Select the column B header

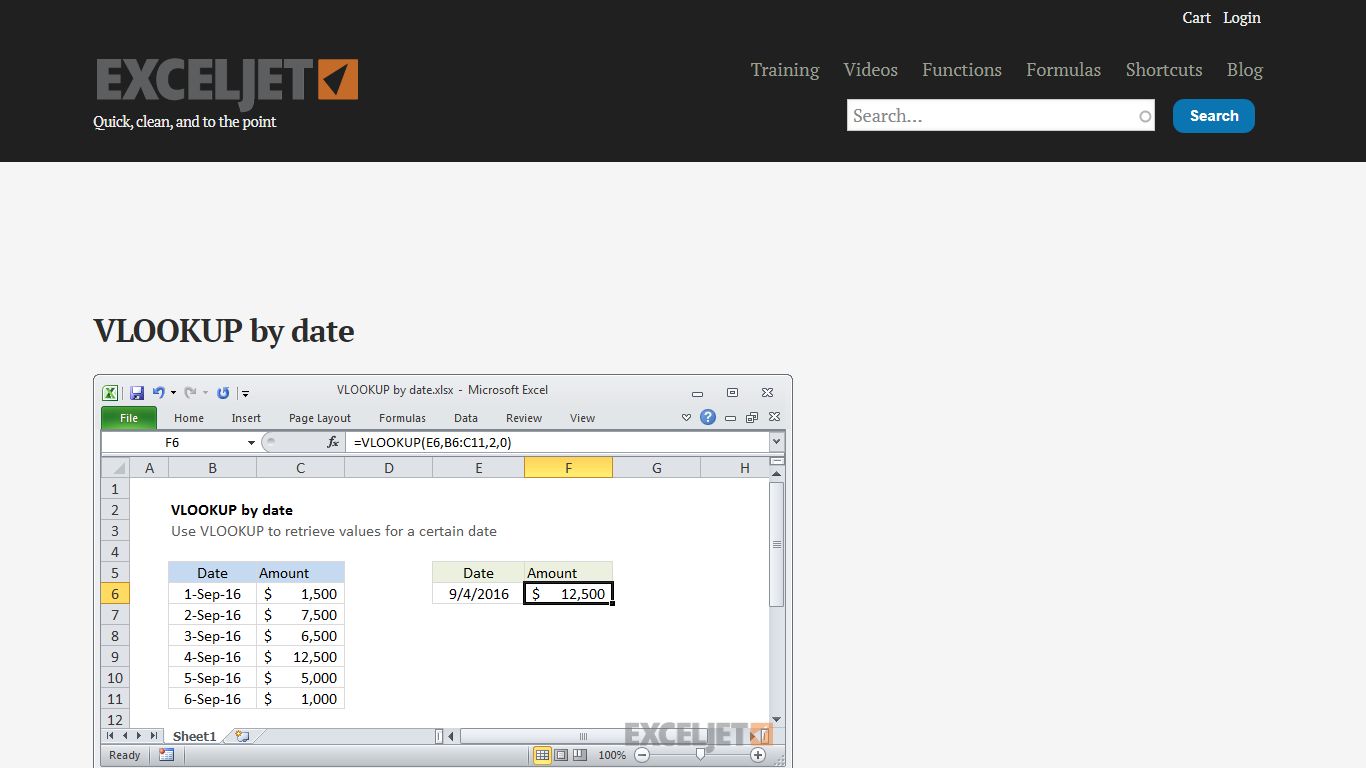coord(212,468)
